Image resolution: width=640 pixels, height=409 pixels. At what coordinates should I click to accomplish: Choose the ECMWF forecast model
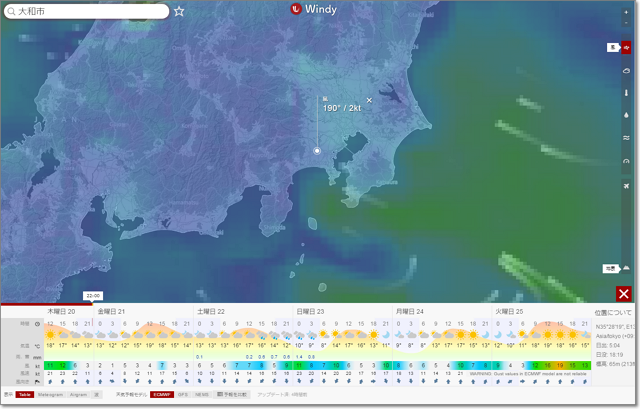pyautogui.click(x=162, y=395)
